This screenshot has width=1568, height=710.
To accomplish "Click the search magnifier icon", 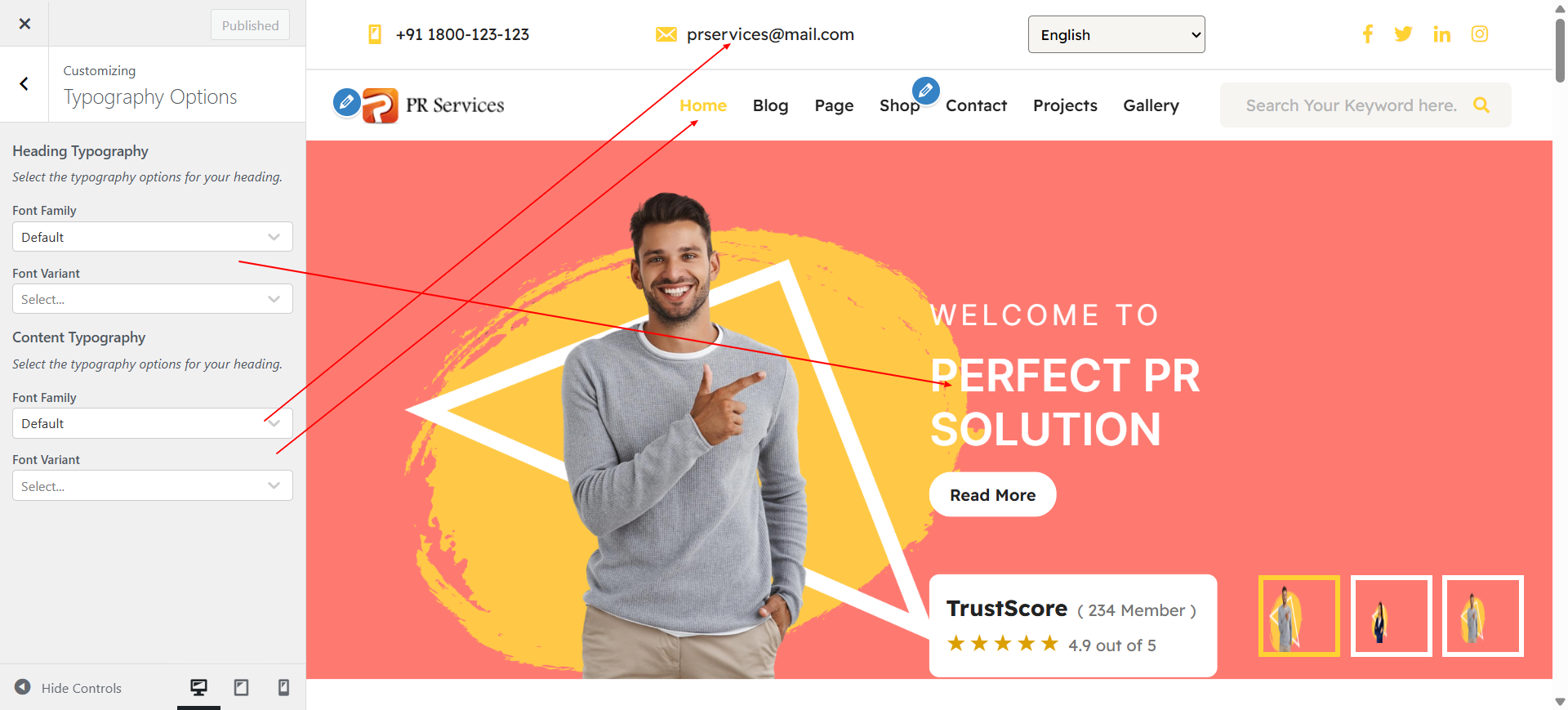I will (x=1481, y=105).
